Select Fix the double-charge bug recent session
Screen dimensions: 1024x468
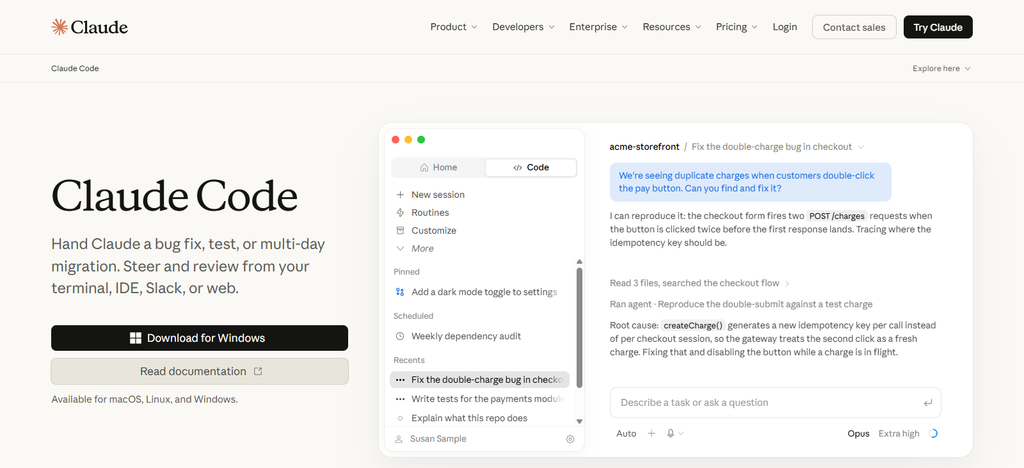tap(479, 380)
